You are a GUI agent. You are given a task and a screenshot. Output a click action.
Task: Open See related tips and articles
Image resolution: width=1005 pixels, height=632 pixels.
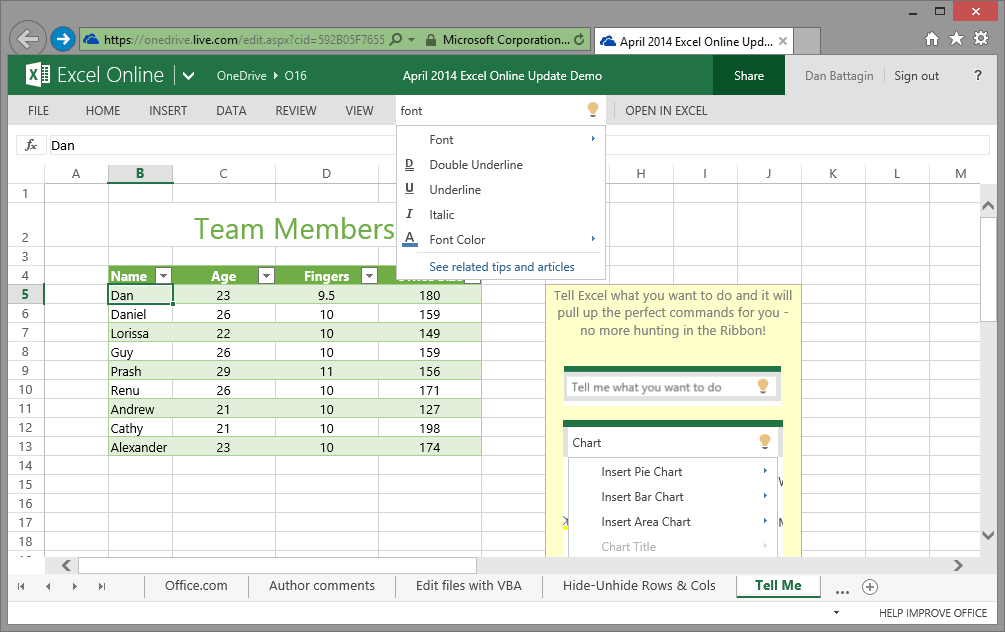coord(500,266)
